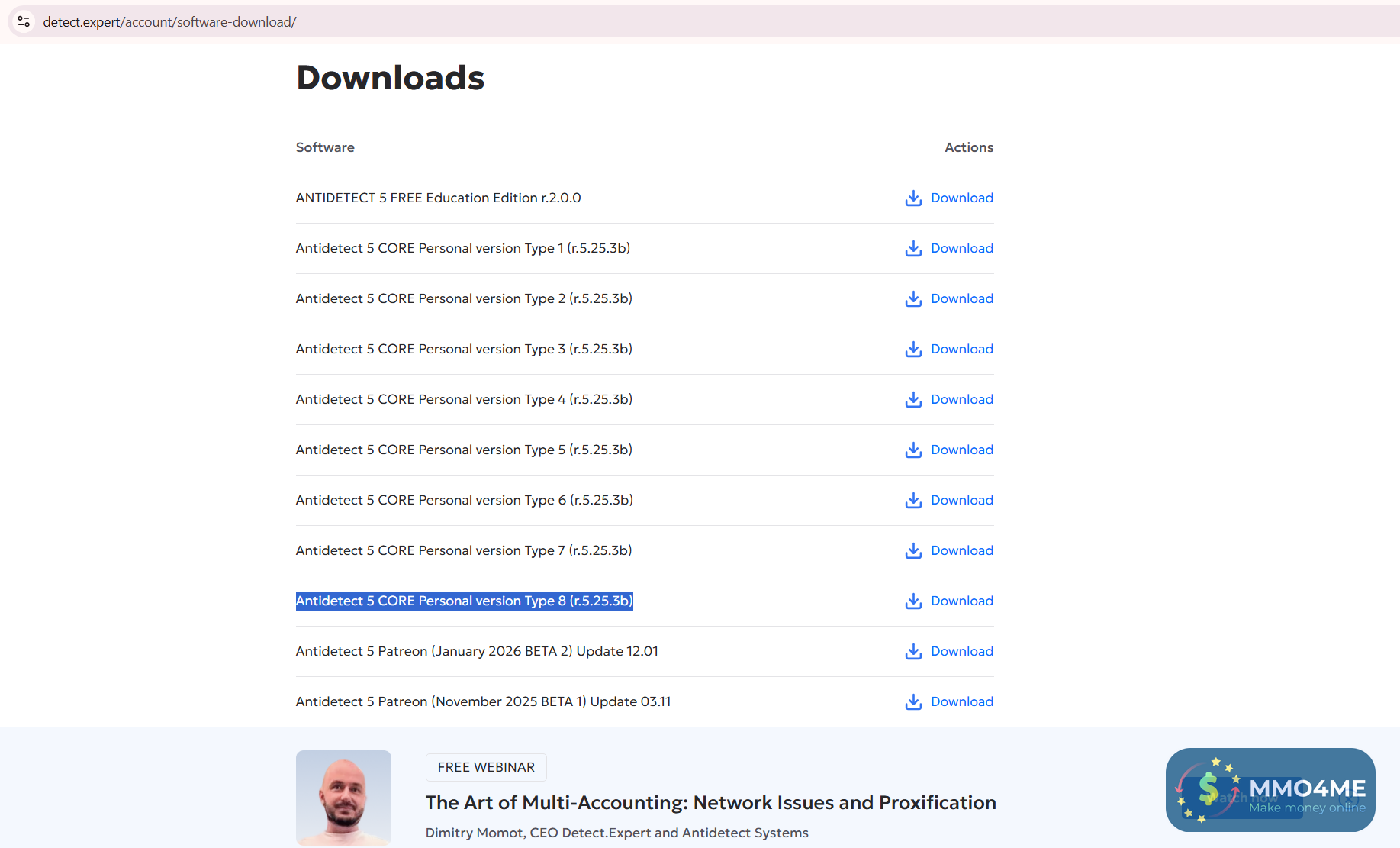Screen dimensions: 1400x848
Task: Open Download link text for Patreon January 2026
Action: [962, 651]
